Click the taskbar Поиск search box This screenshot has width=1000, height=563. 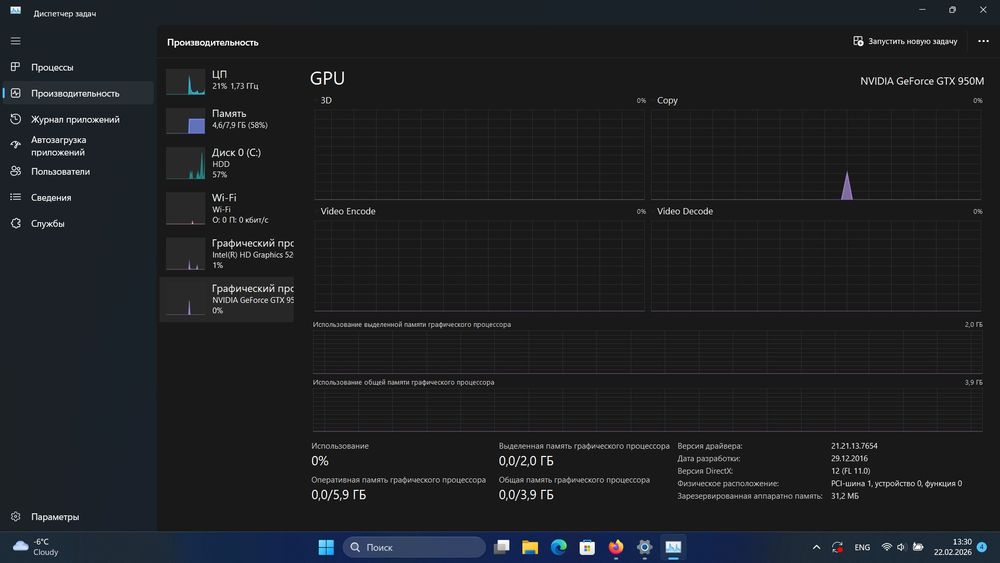tap(414, 547)
